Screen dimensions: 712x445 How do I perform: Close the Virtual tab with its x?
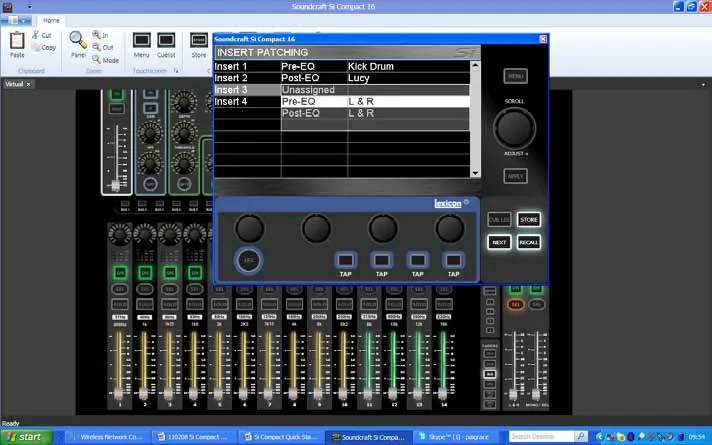click(x=28, y=84)
